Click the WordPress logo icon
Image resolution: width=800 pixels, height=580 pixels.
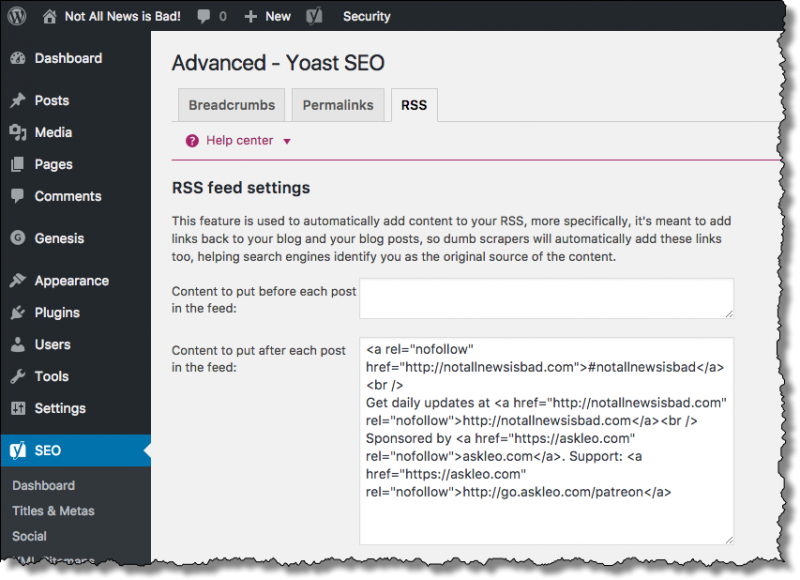point(17,16)
